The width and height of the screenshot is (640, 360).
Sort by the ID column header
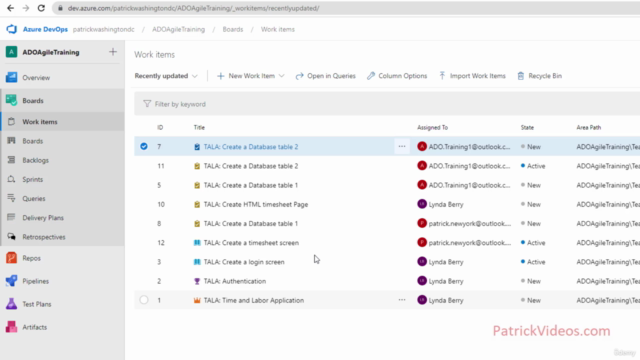[160, 128]
